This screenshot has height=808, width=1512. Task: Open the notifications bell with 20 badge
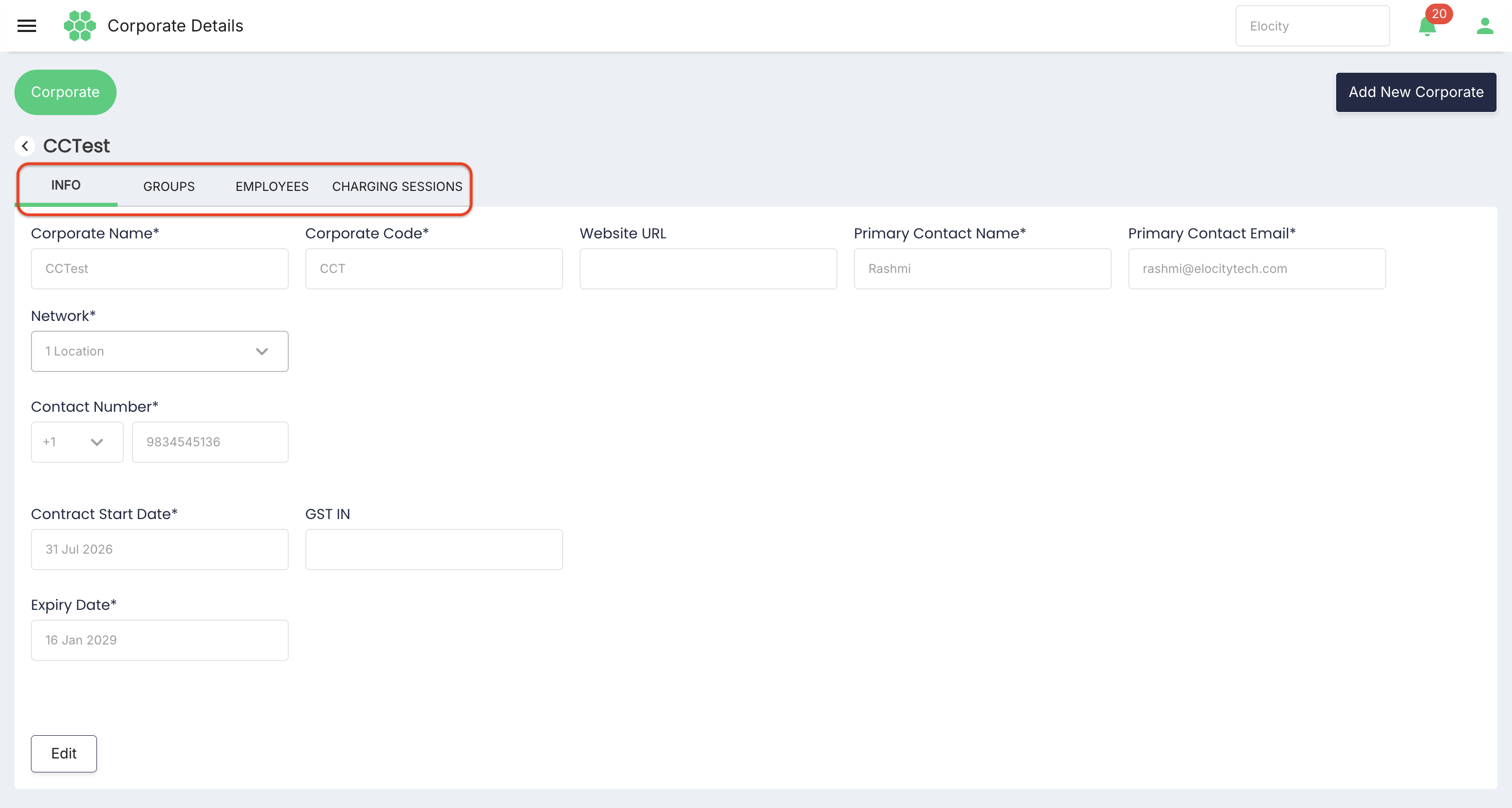point(1427,26)
